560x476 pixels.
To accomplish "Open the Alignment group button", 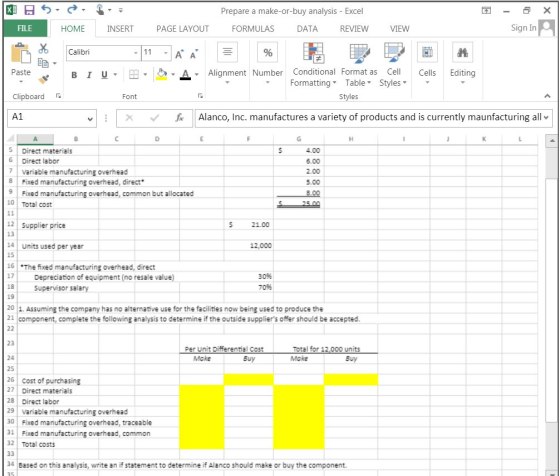I will (x=227, y=63).
